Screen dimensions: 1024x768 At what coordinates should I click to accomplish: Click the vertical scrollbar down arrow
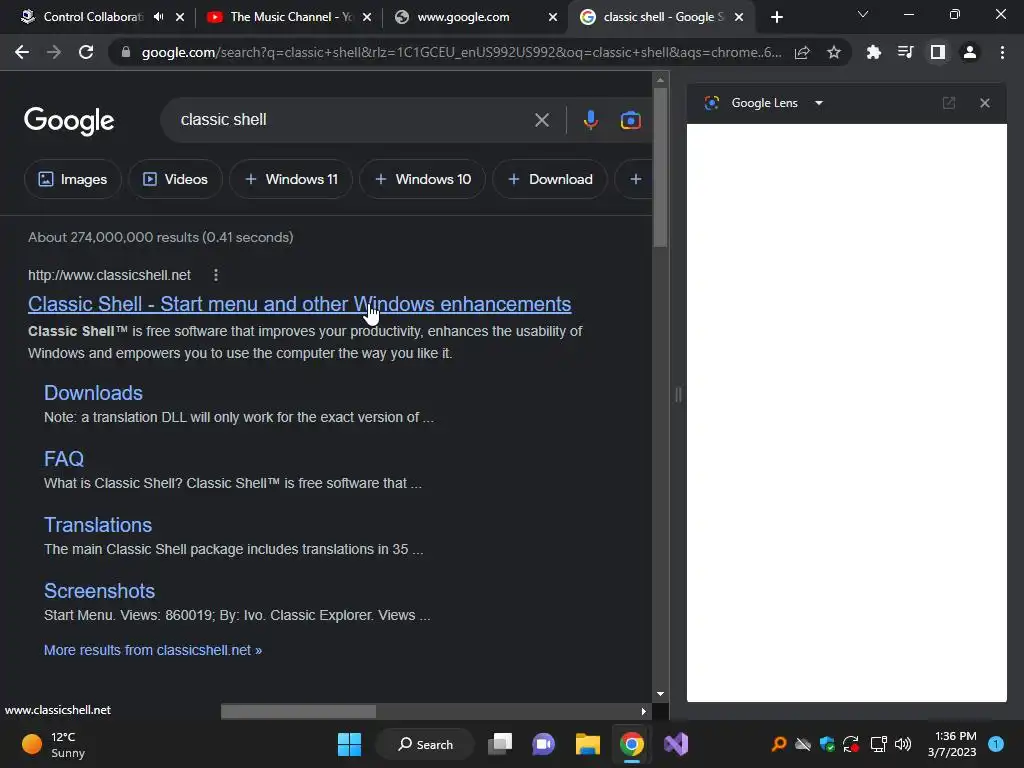click(660, 694)
